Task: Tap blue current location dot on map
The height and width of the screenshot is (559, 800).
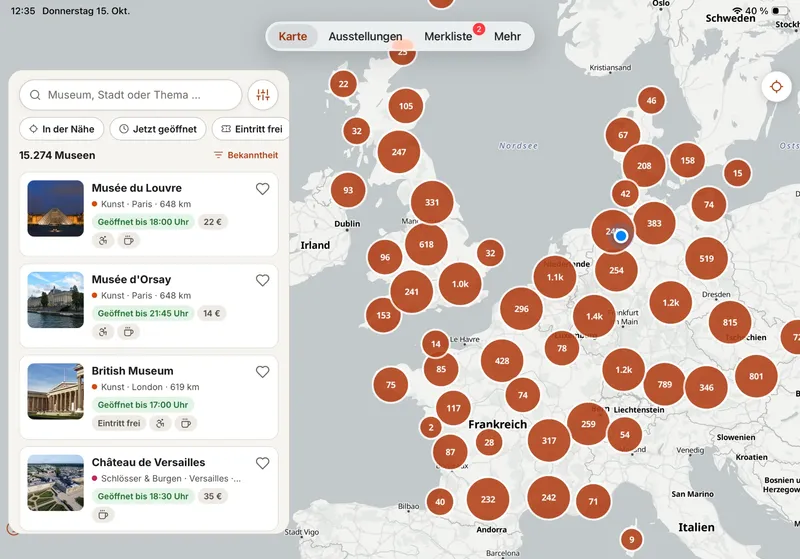Action: 621,236
